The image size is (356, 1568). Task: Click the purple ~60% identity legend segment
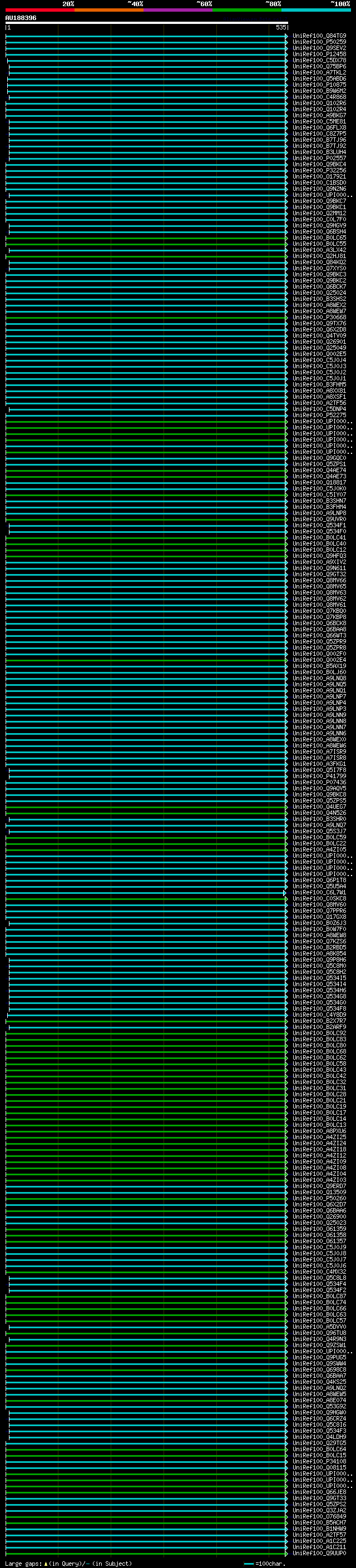(x=179, y=10)
